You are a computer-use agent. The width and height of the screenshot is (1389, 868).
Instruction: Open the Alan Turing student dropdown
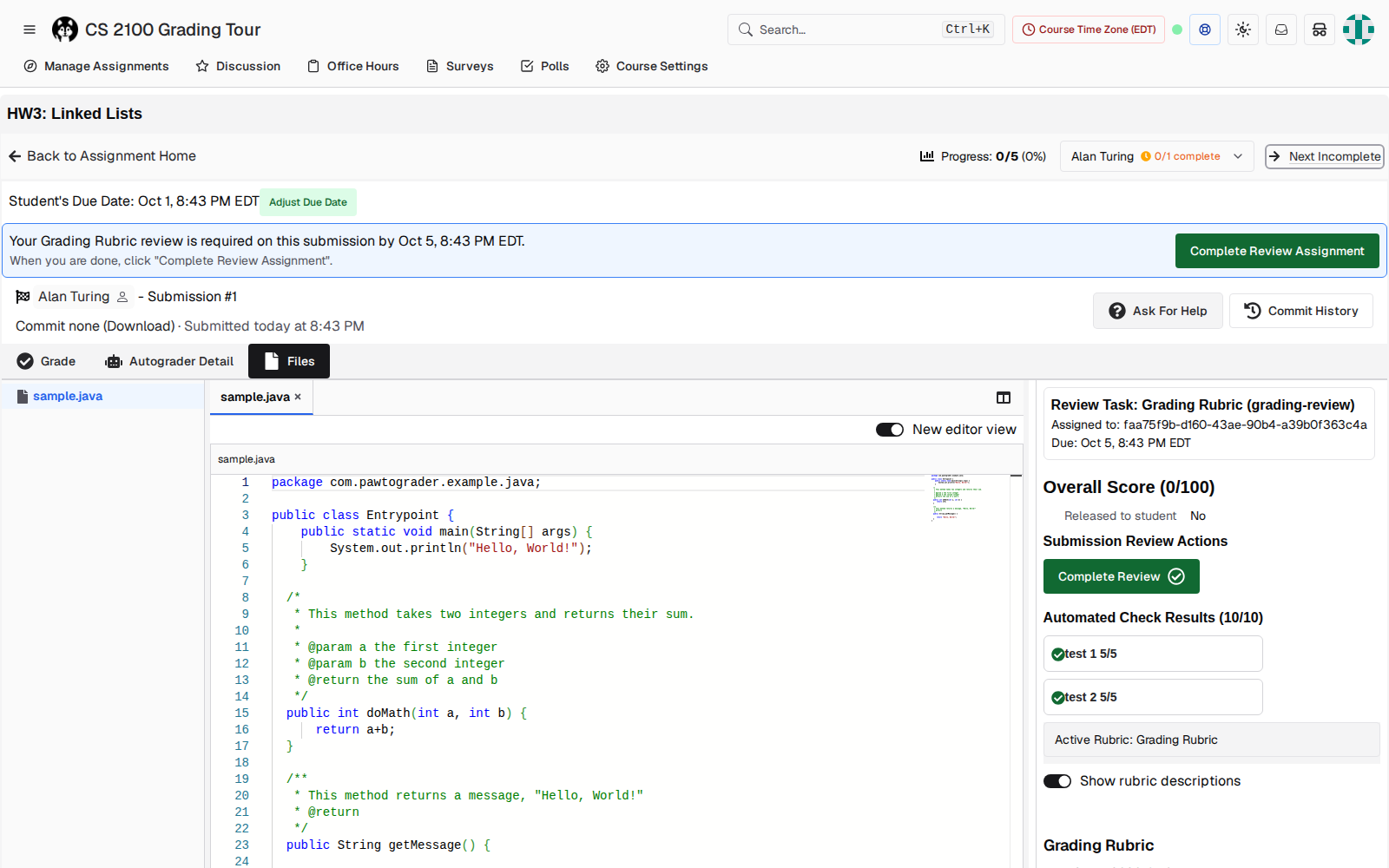pos(1156,156)
